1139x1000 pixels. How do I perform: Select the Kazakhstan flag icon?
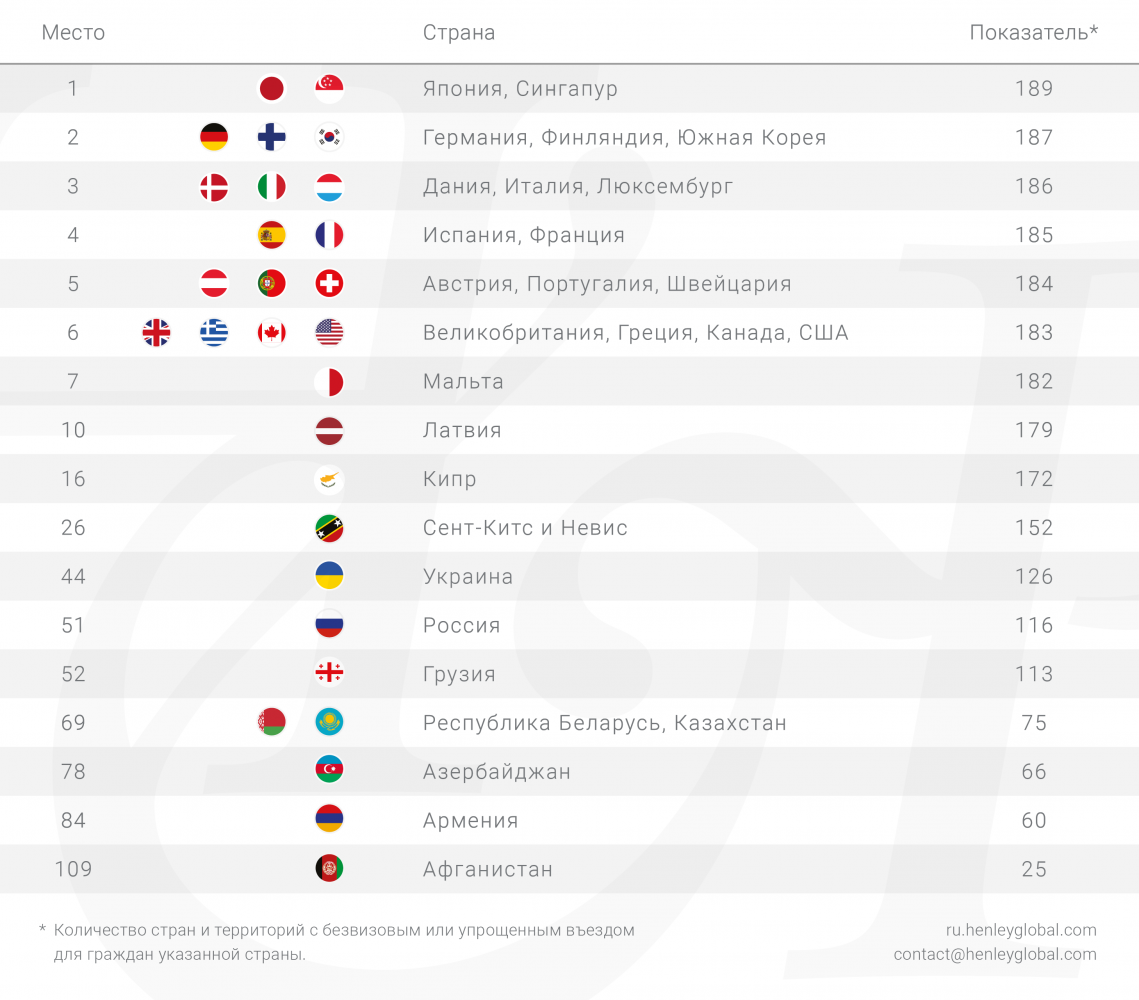coord(329,722)
